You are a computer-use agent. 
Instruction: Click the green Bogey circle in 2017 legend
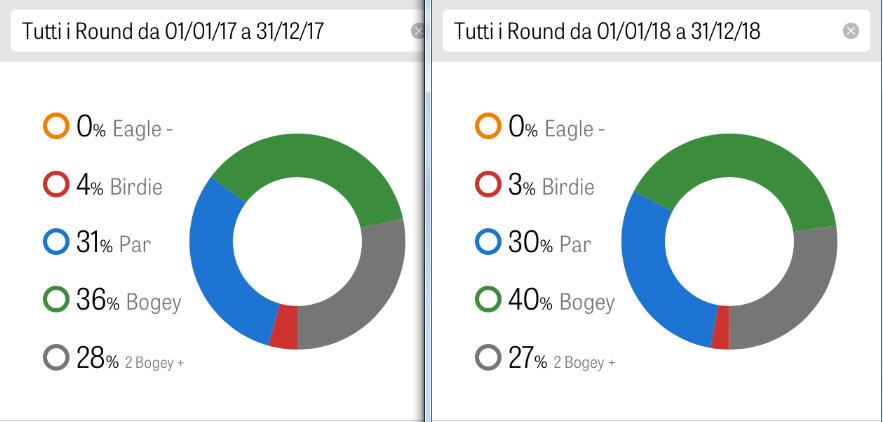[x=57, y=299]
